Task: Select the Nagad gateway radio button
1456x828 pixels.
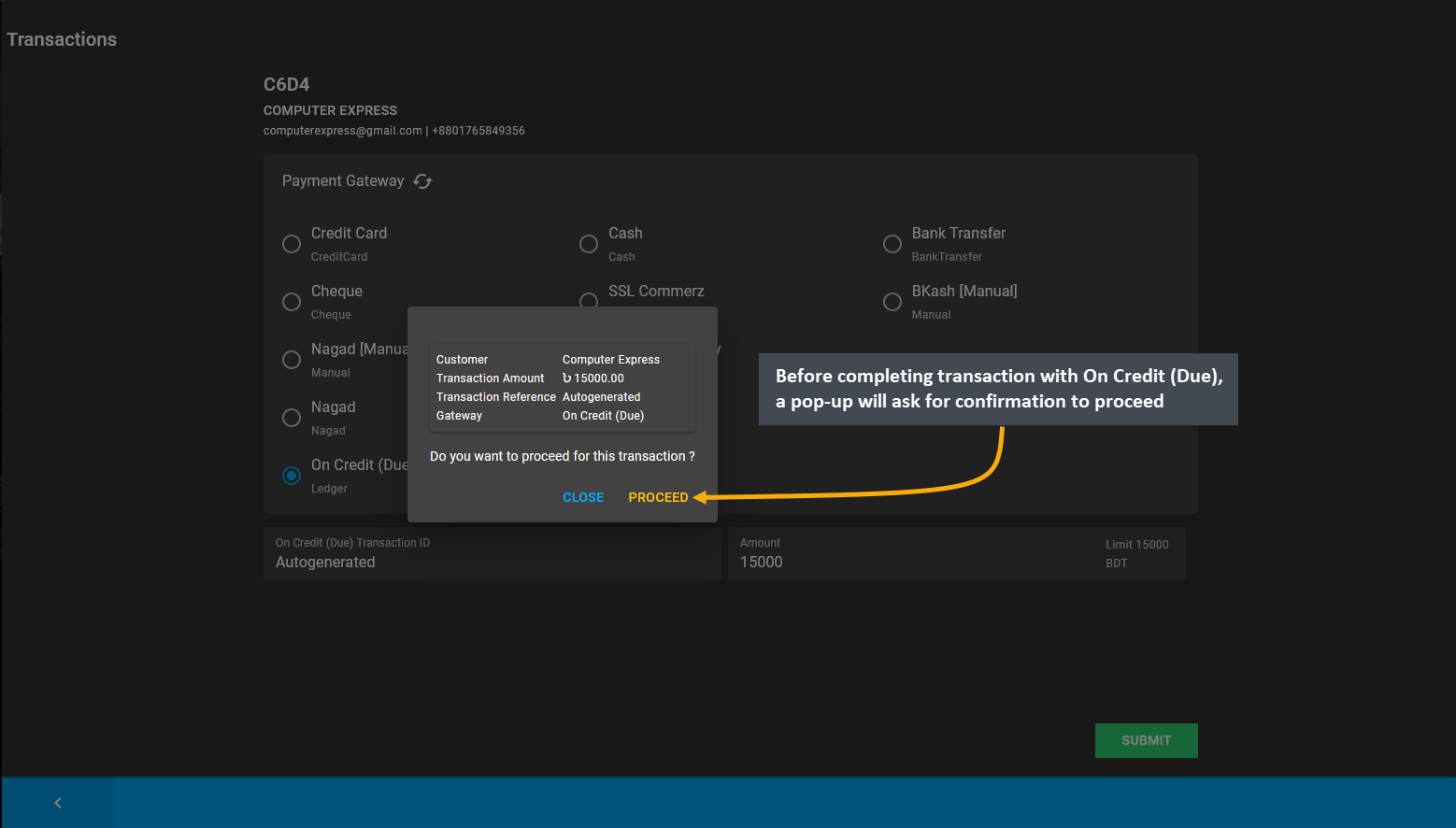Action: coord(292,418)
